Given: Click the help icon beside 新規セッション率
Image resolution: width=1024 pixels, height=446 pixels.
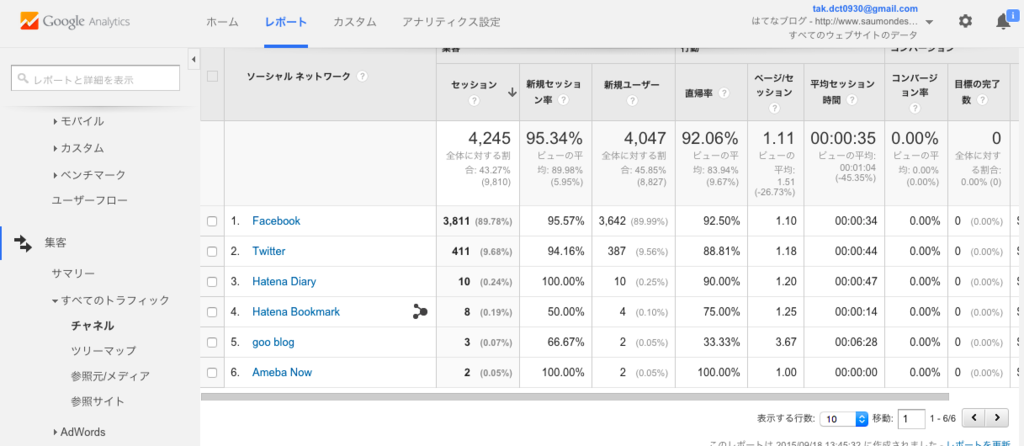Looking at the screenshot, I should click(x=563, y=101).
